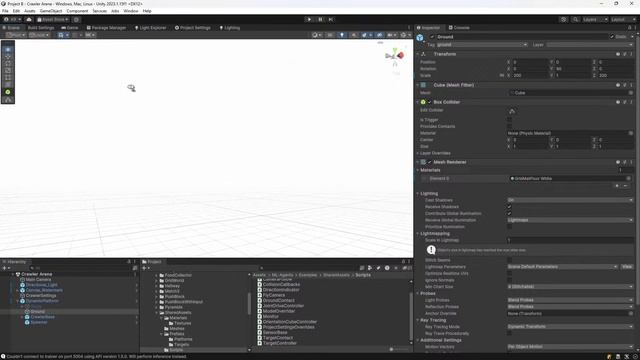Open the Transform component help icon
The image size is (640, 360).
point(618,54)
